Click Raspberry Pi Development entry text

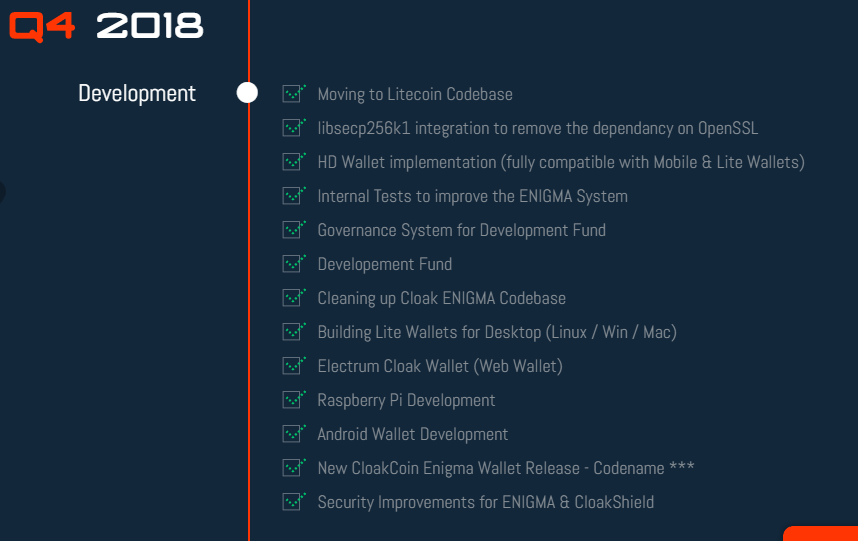(x=406, y=400)
